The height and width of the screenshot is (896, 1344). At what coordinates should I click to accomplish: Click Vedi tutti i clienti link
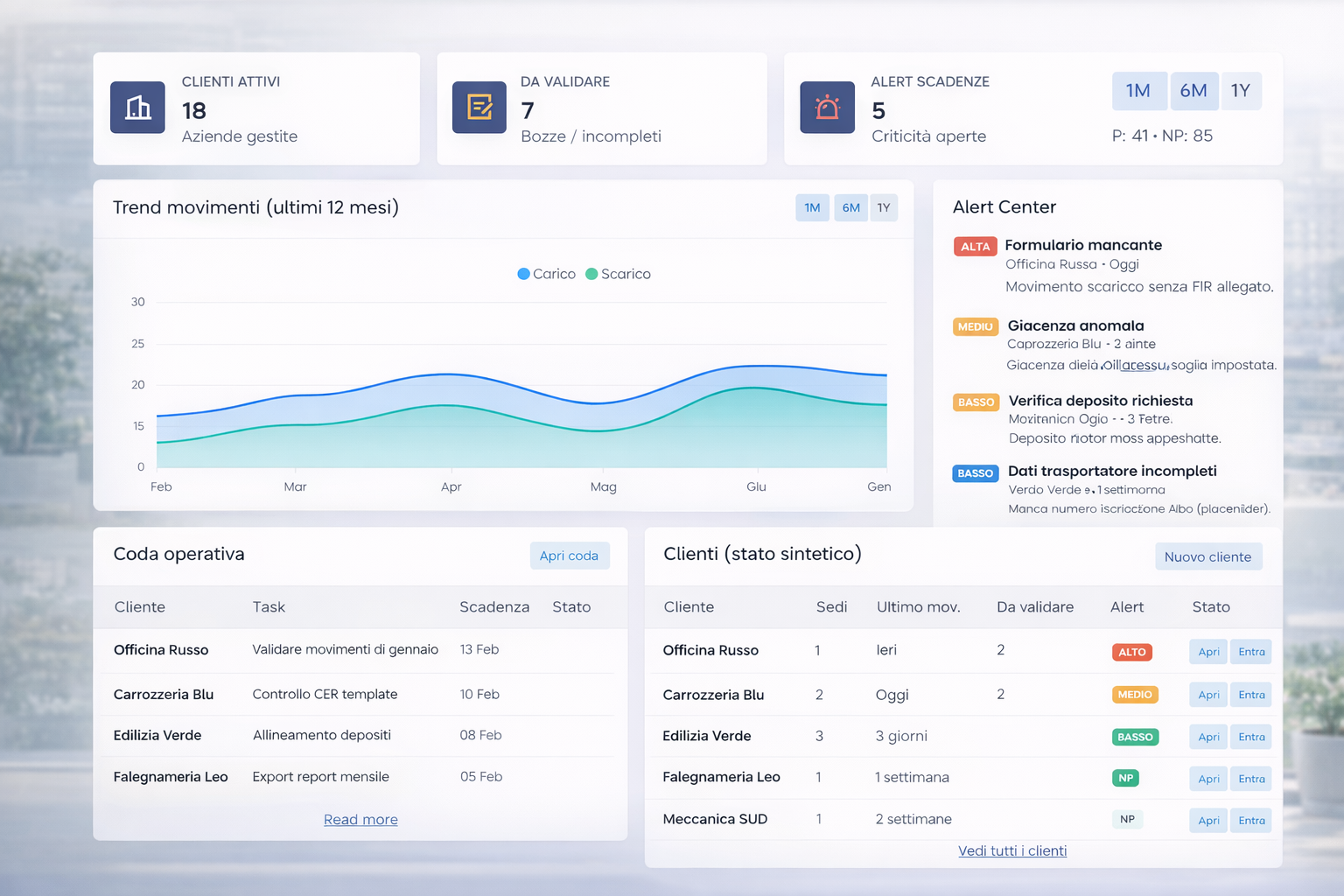1012,850
